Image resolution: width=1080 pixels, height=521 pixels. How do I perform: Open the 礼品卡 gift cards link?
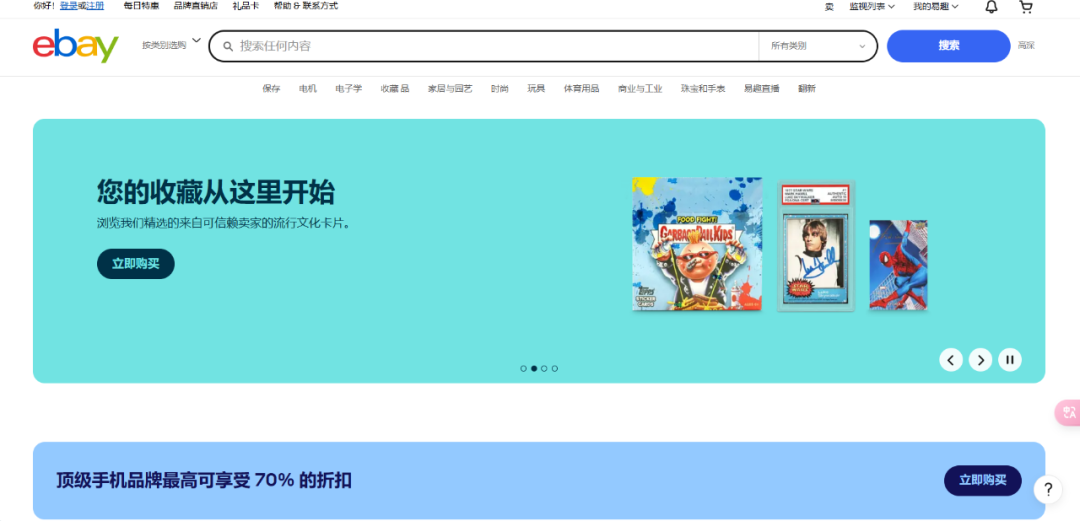(246, 6)
